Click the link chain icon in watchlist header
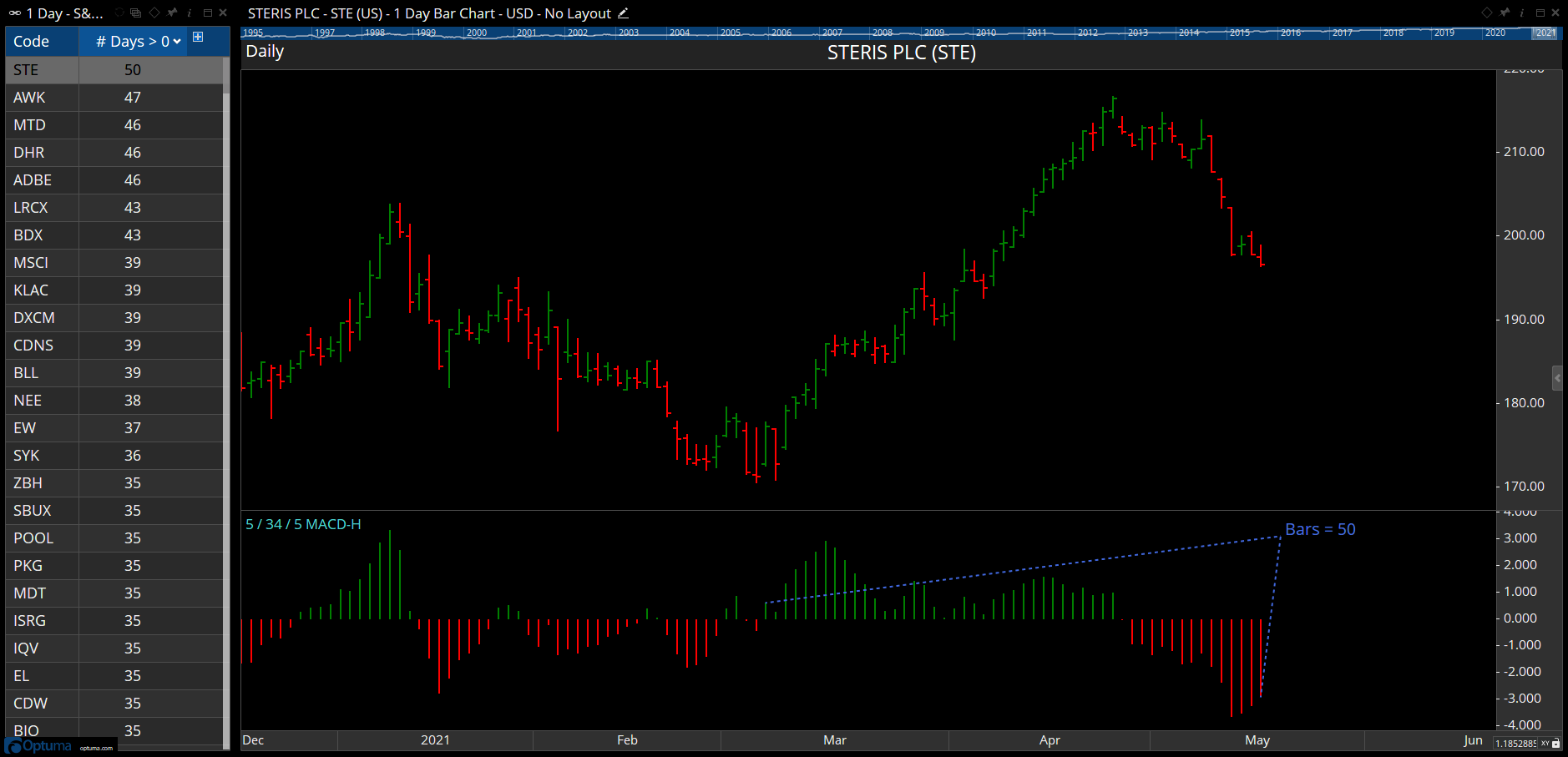1568x757 pixels. point(15,13)
